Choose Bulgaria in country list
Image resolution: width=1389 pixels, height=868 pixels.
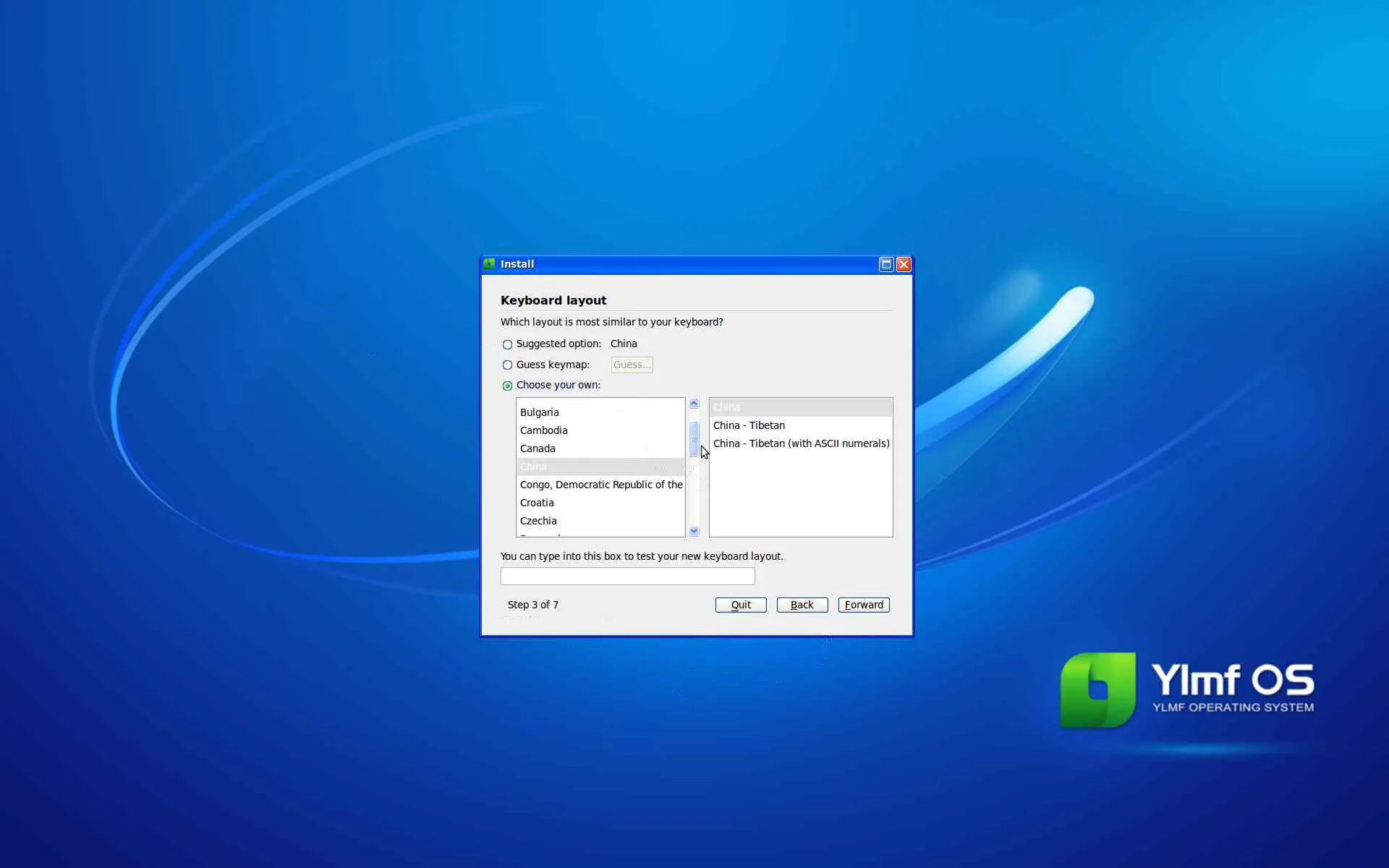(540, 412)
